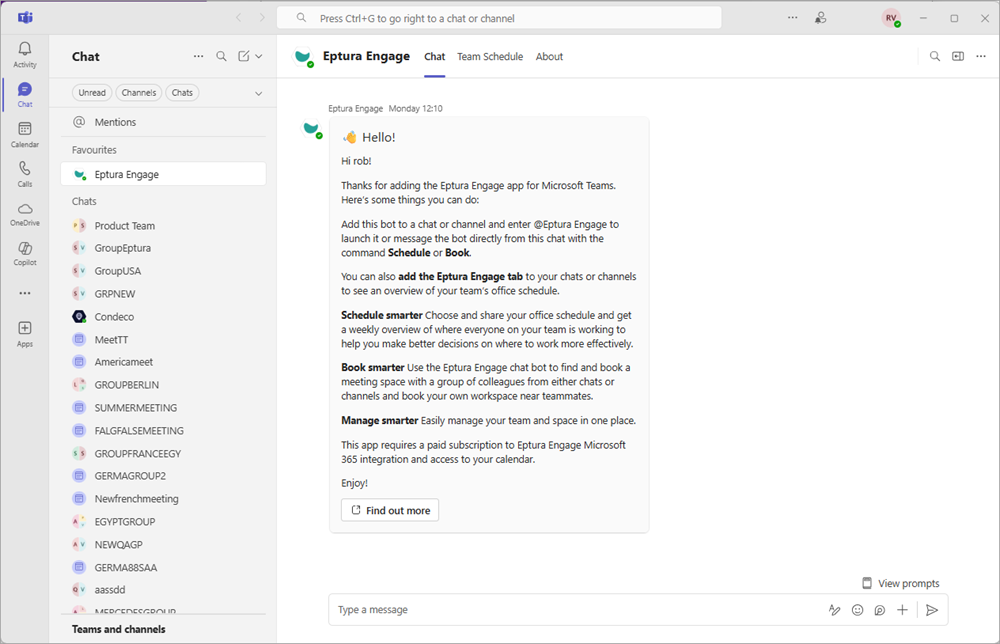The width and height of the screenshot is (1000, 644).
Task: Start a new chat with compose icon
Action: point(244,56)
